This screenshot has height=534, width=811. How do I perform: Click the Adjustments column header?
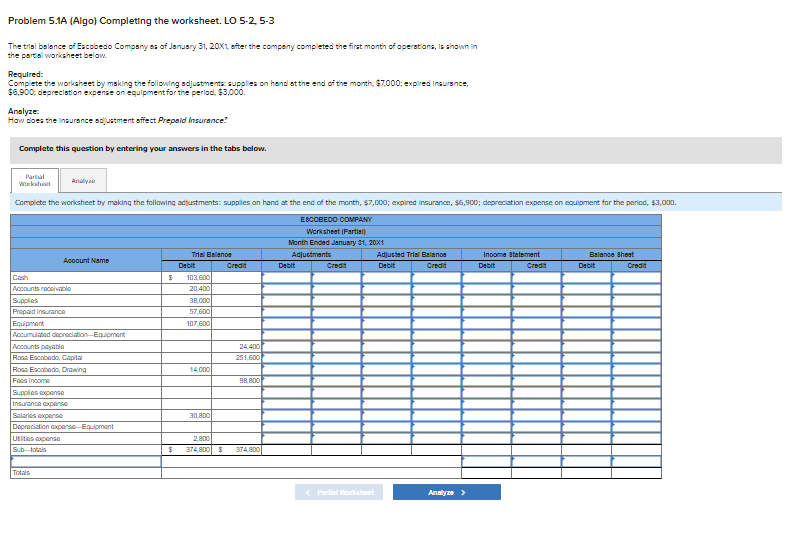pos(311,255)
